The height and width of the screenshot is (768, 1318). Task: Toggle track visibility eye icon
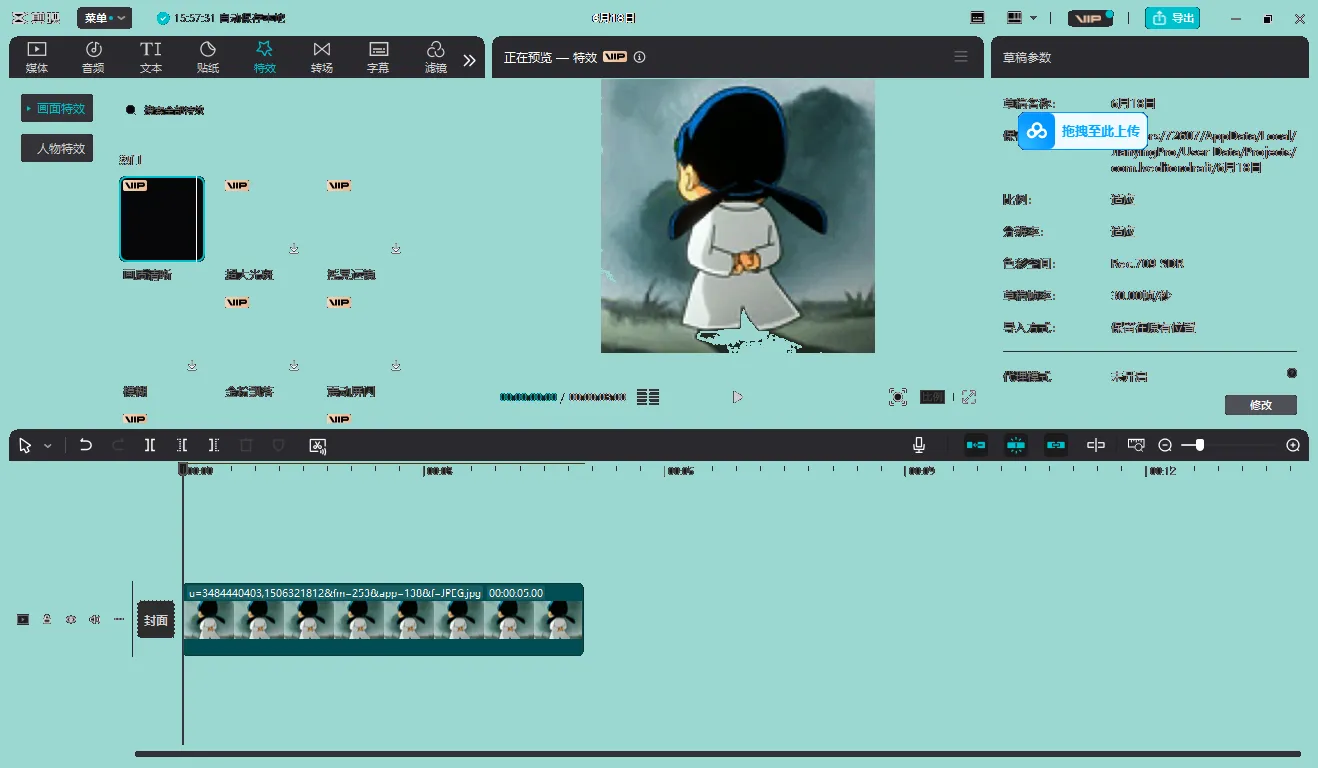coord(71,619)
